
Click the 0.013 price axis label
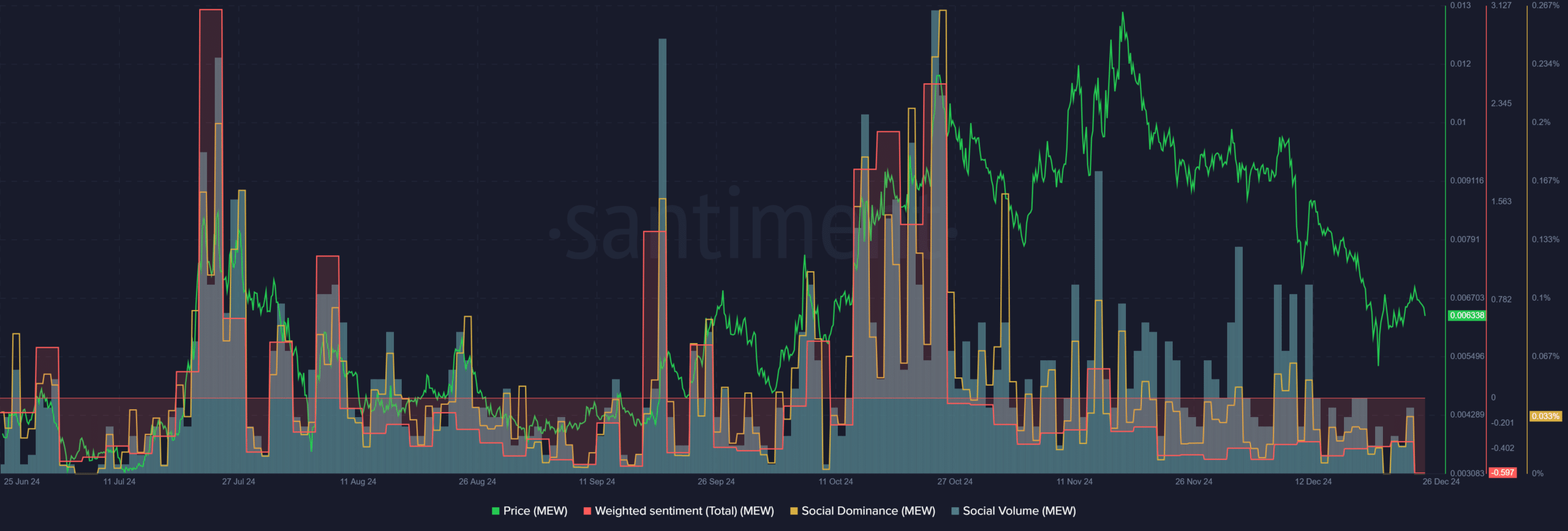pyautogui.click(x=1460, y=6)
